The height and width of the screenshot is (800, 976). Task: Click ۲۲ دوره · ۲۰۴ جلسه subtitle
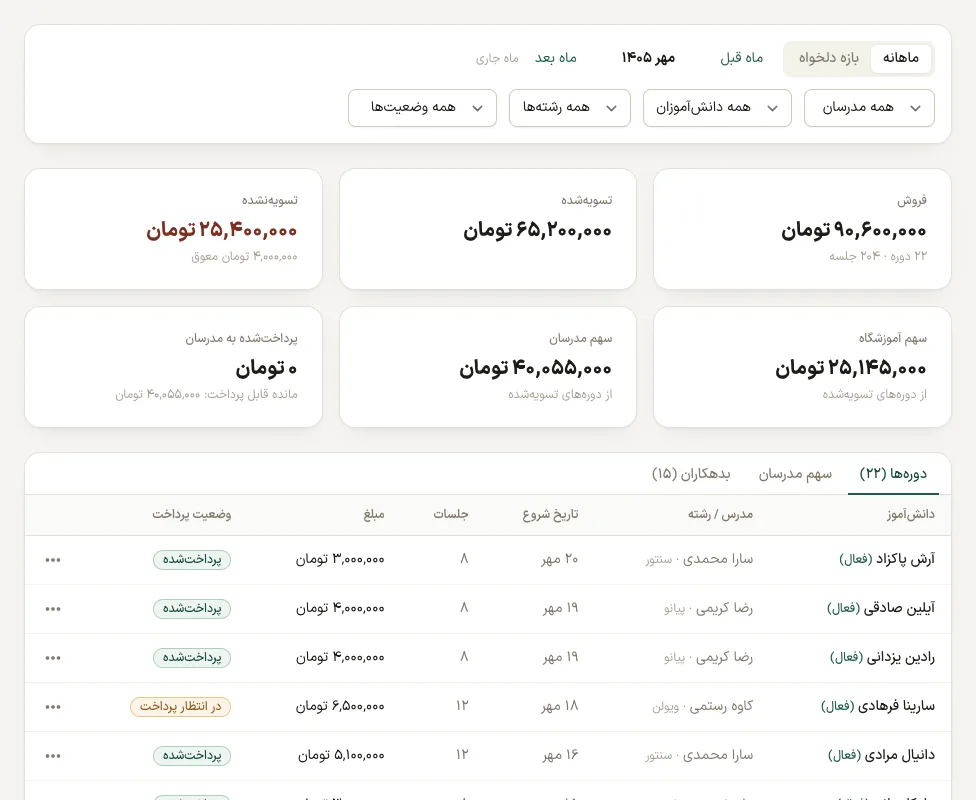pyautogui.click(x=878, y=256)
